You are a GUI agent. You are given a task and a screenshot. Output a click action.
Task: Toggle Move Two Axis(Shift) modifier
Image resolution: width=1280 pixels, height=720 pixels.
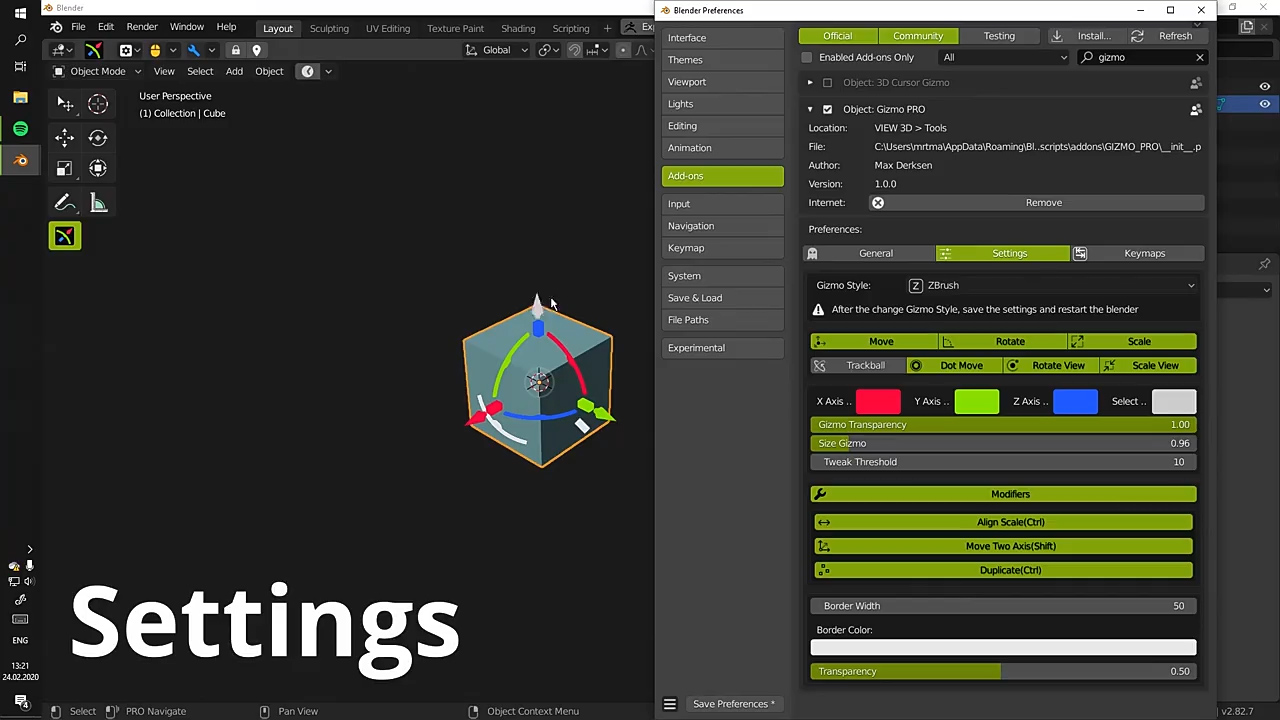(1003, 546)
